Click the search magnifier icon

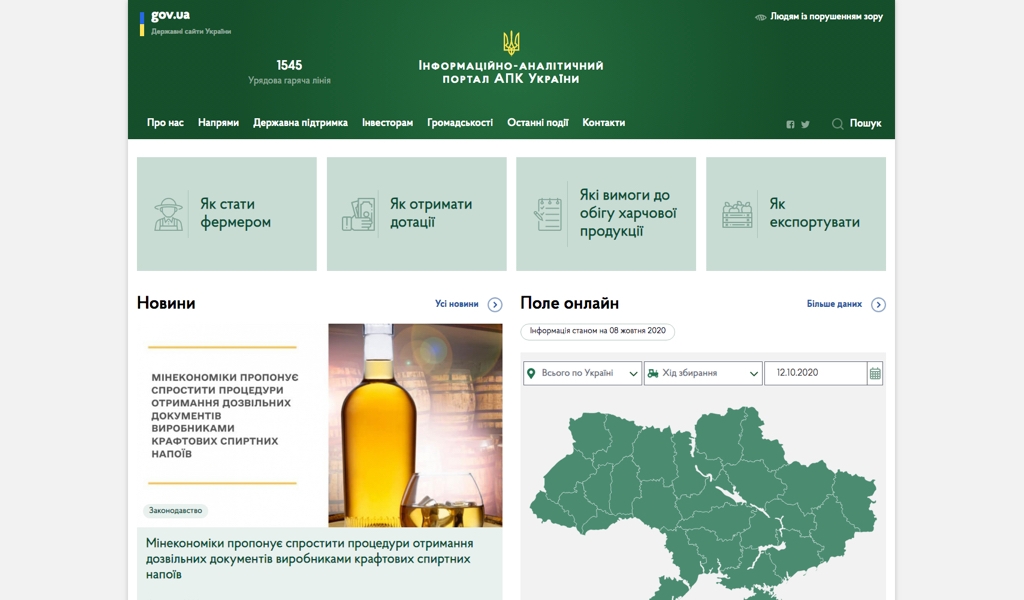pos(837,123)
